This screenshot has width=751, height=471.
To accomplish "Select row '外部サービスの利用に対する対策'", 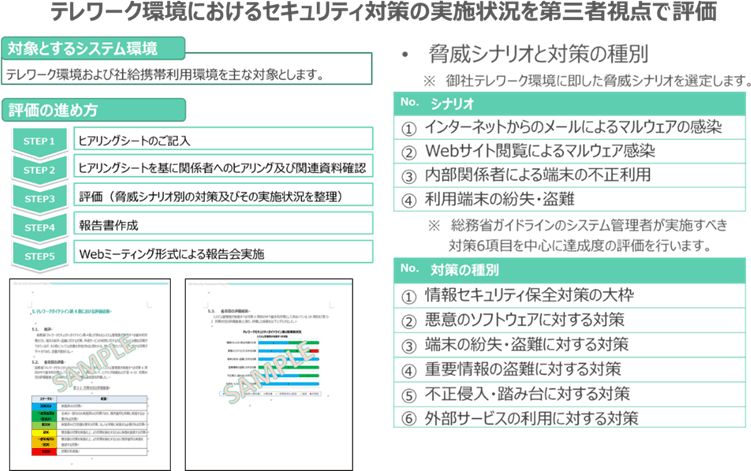I will 569,419.
